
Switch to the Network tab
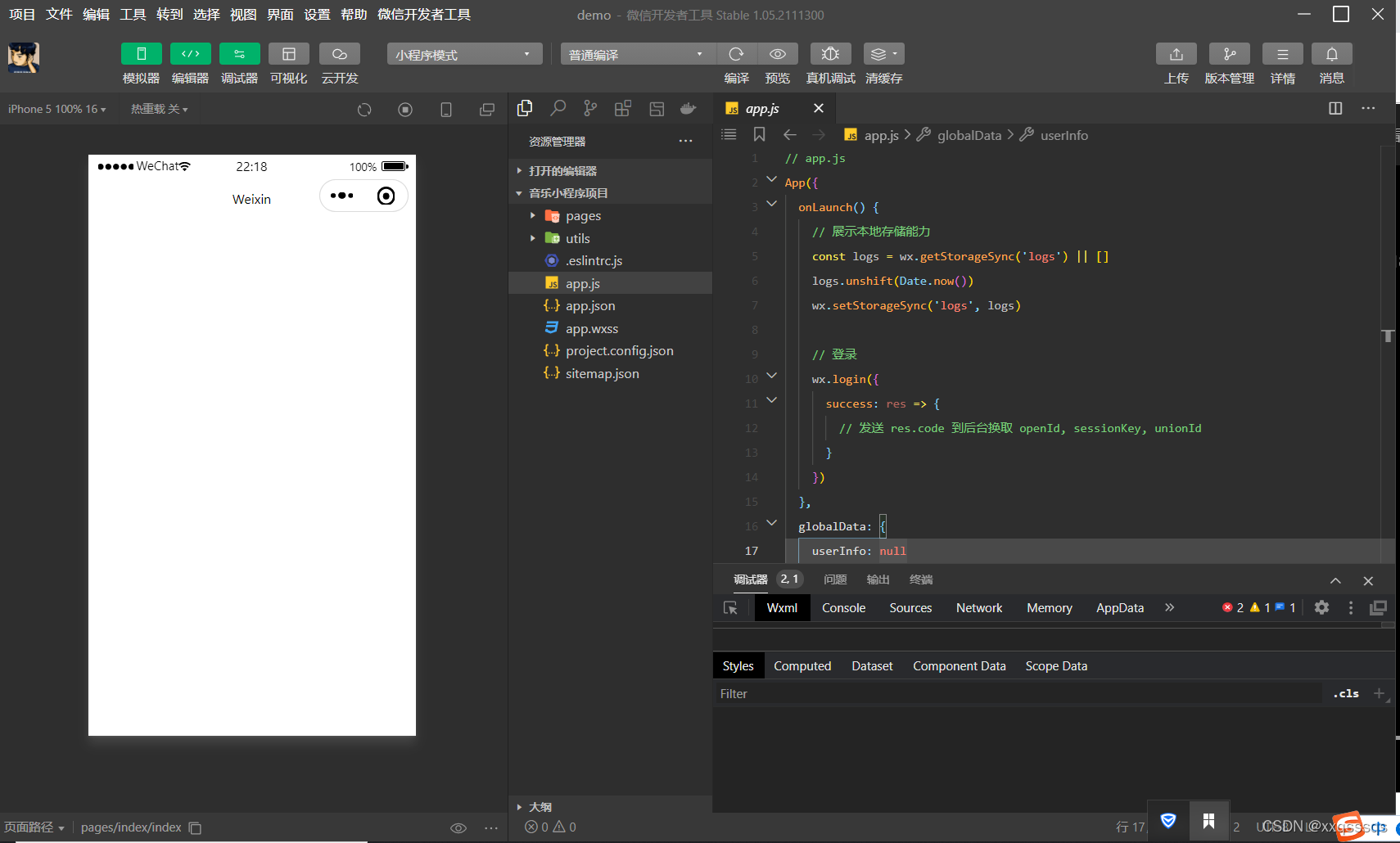(x=979, y=607)
